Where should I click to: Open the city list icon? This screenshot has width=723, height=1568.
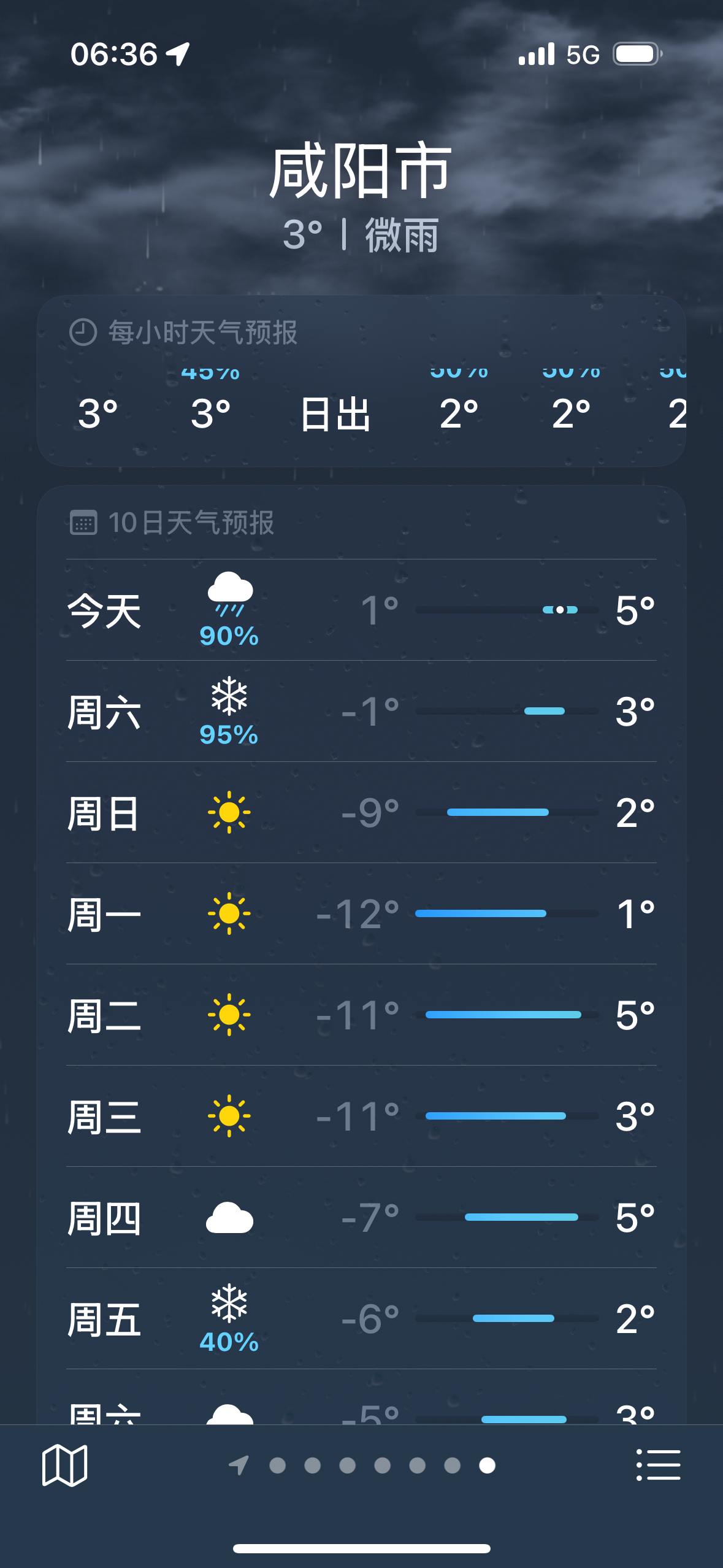coord(658,1465)
